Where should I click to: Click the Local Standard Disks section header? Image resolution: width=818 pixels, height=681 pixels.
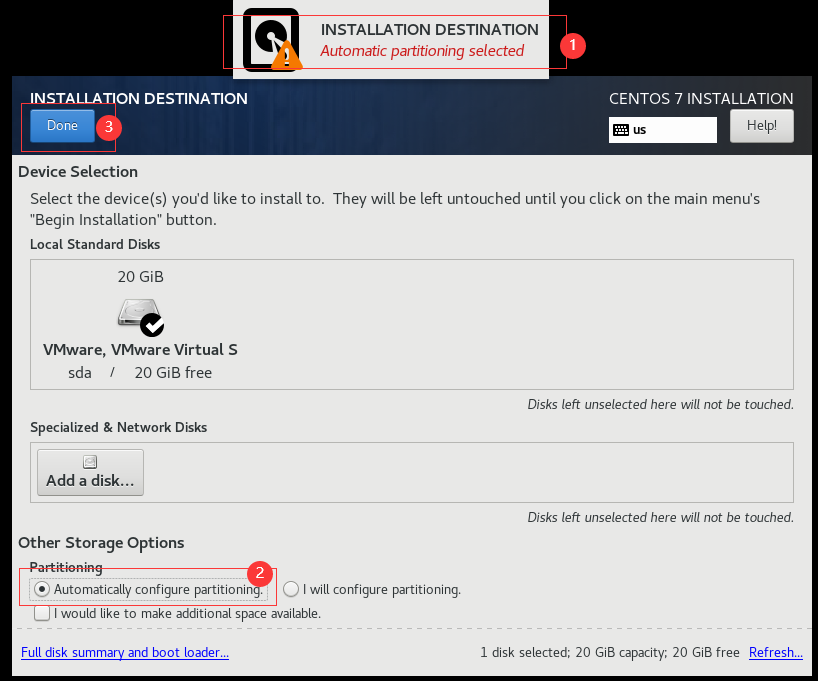click(x=95, y=244)
